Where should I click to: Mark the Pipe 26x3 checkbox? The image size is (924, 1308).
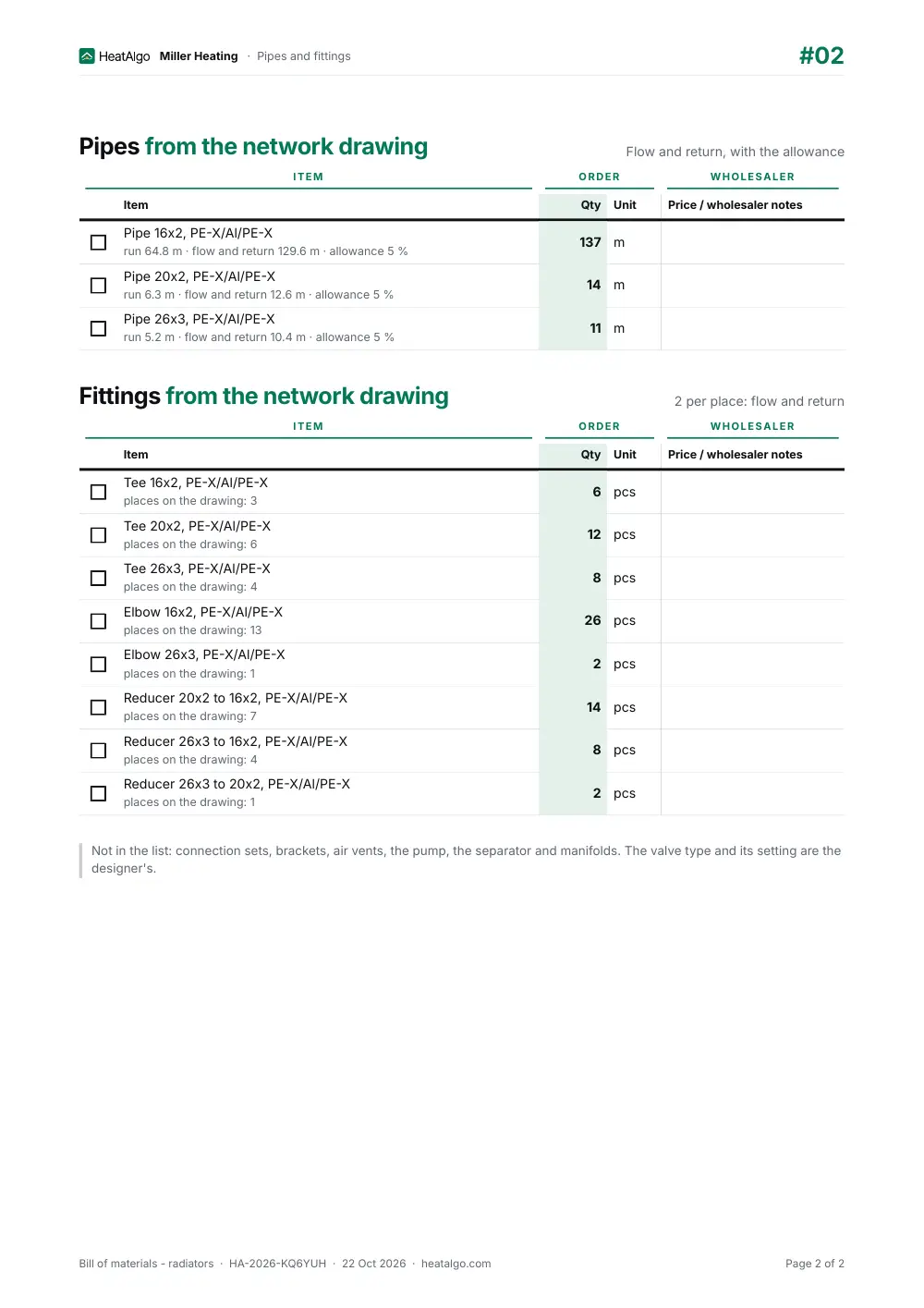click(98, 328)
